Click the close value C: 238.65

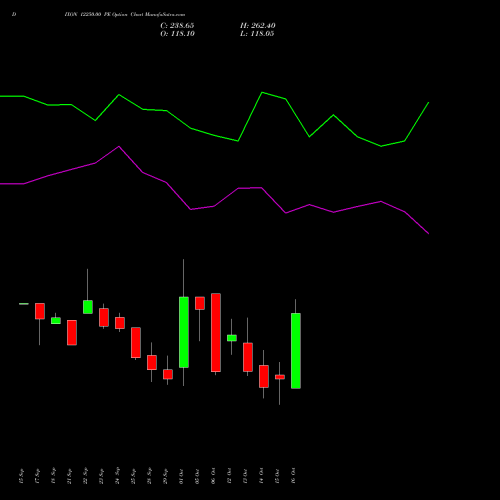pos(177,26)
